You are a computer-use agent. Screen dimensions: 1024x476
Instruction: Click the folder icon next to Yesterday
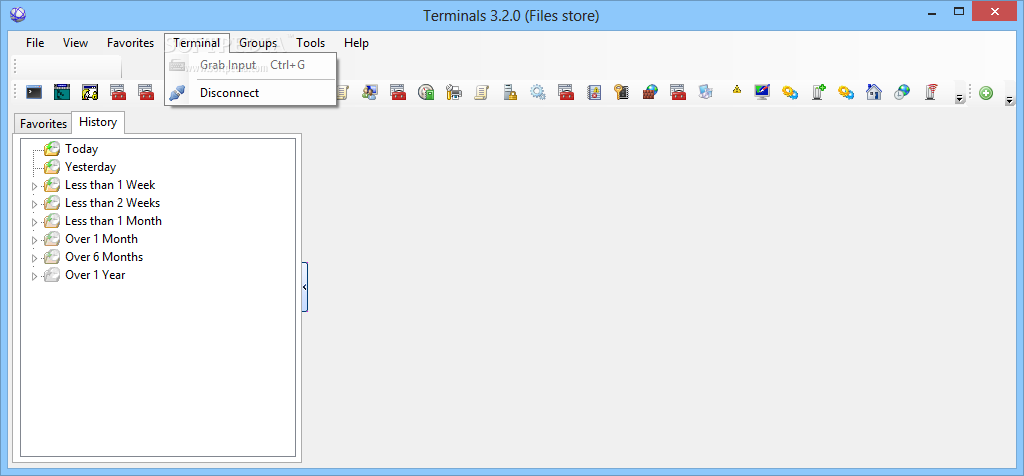pos(52,167)
